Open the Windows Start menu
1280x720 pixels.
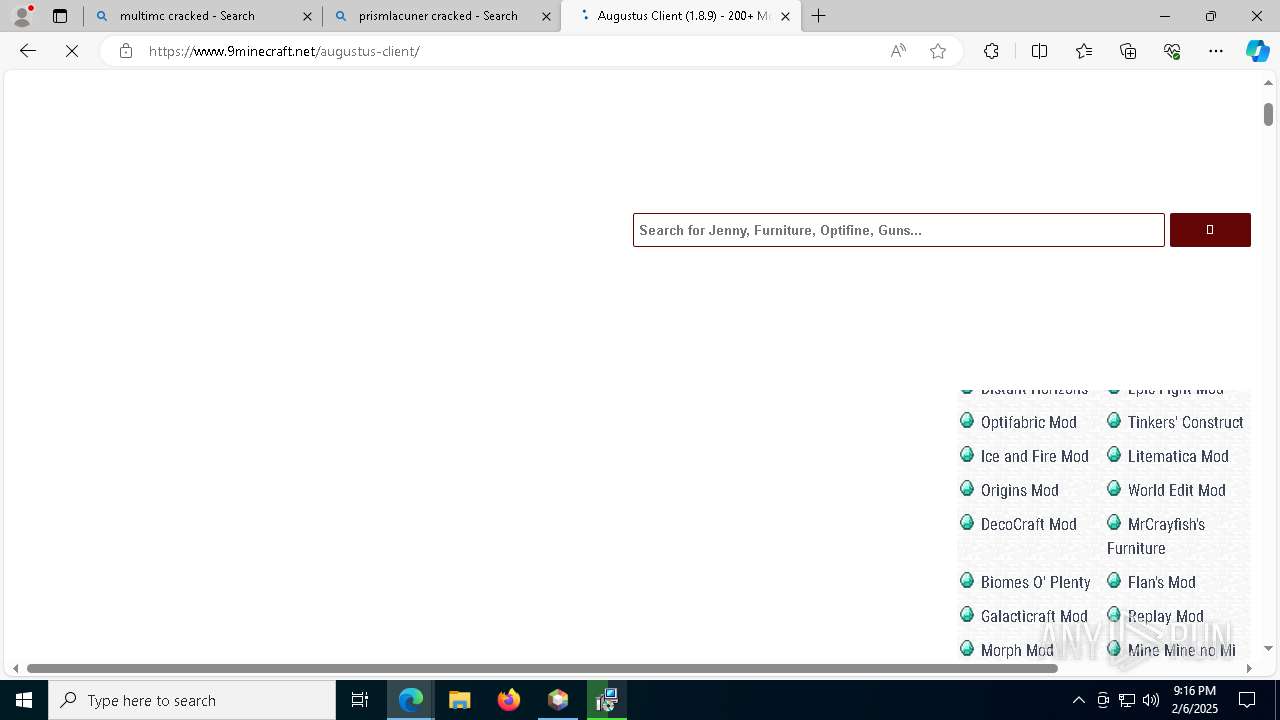coord(24,700)
